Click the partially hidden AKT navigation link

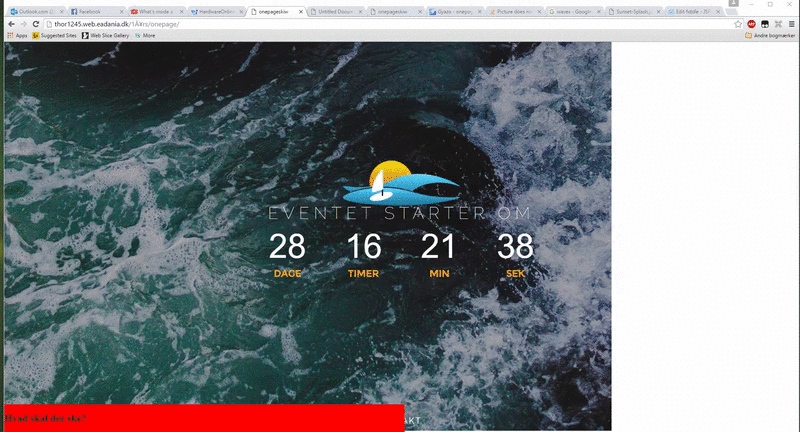click(x=412, y=421)
